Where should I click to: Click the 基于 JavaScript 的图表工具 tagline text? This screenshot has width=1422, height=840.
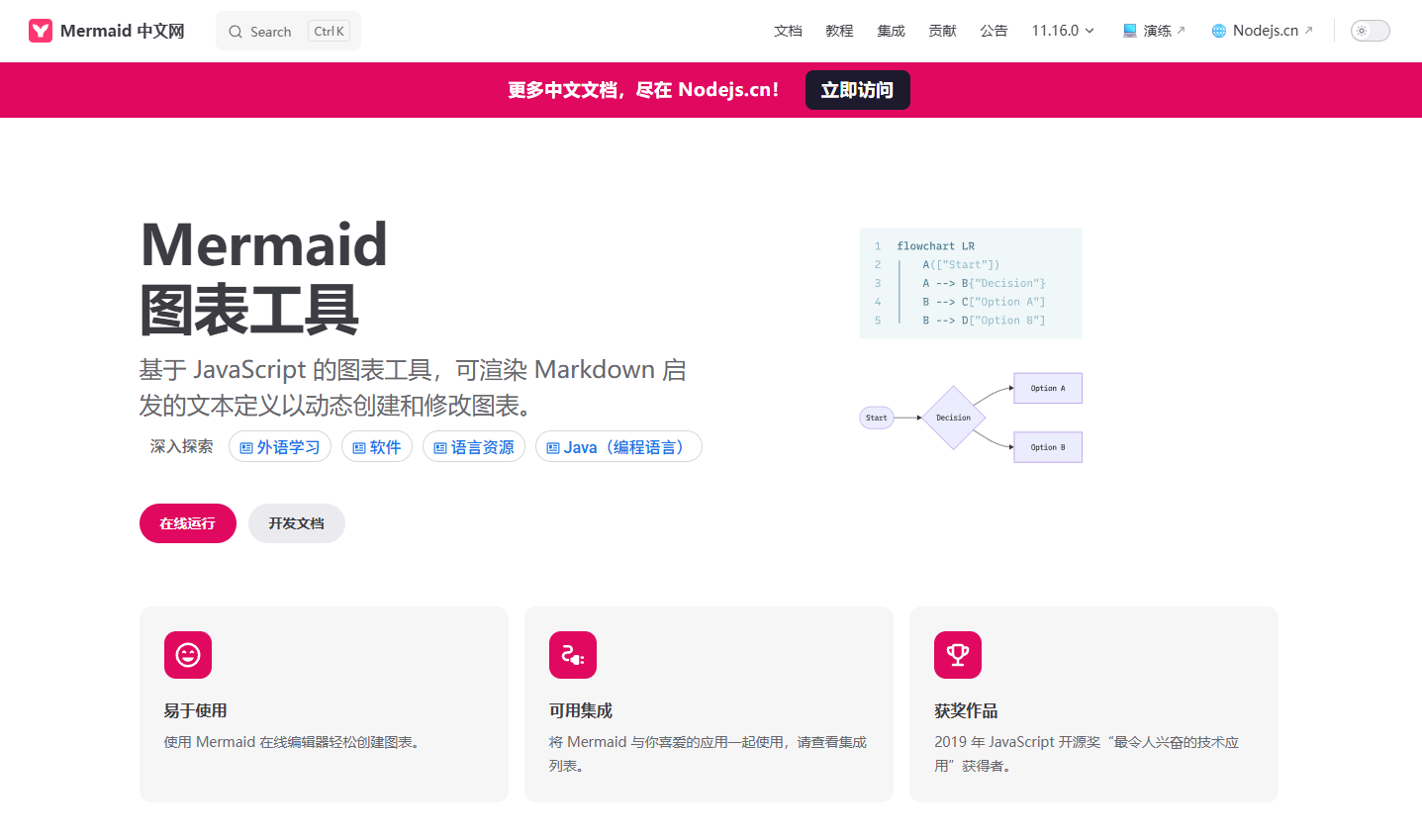click(413, 387)
